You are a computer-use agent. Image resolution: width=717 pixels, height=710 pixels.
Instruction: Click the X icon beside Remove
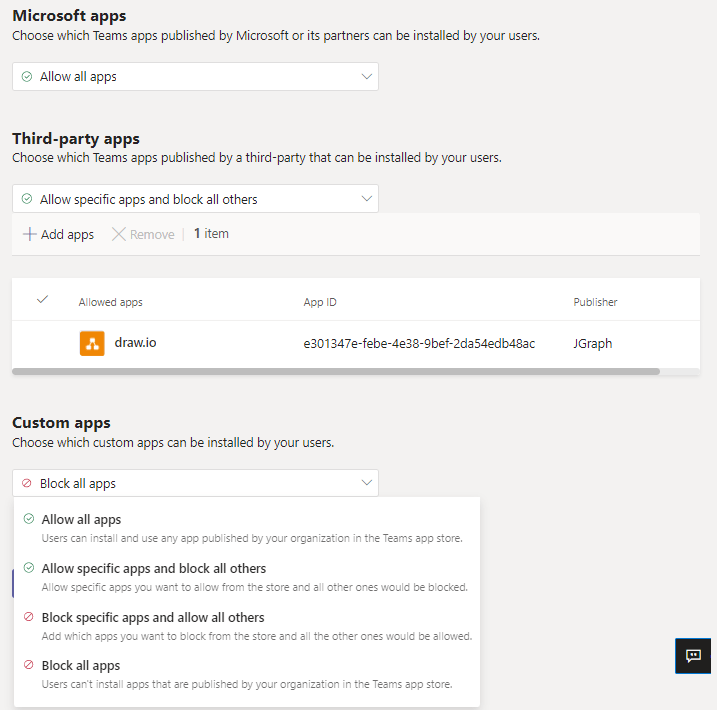[119, 234]
